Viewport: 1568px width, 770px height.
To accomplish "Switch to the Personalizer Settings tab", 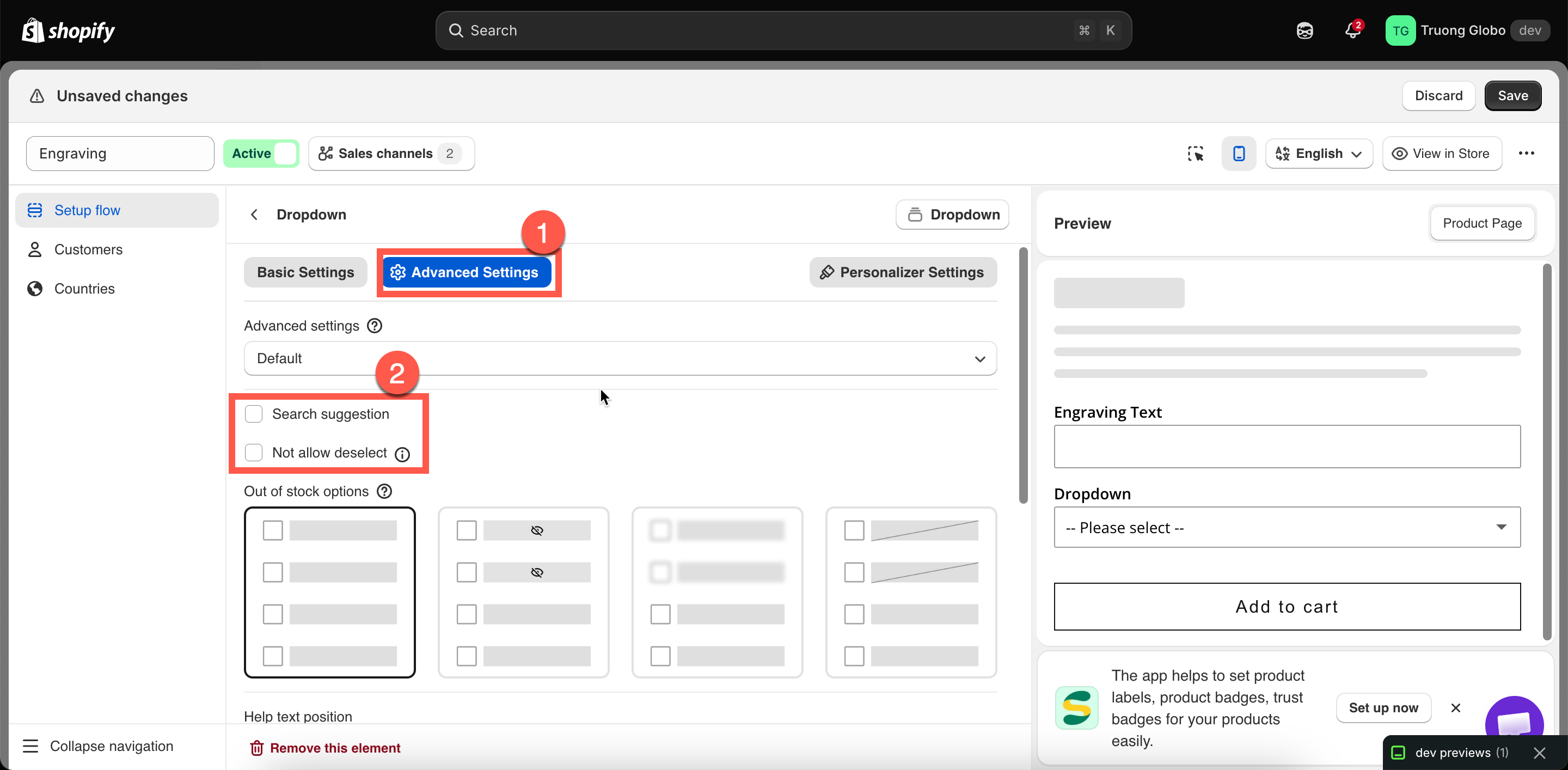I will (903, 272).
